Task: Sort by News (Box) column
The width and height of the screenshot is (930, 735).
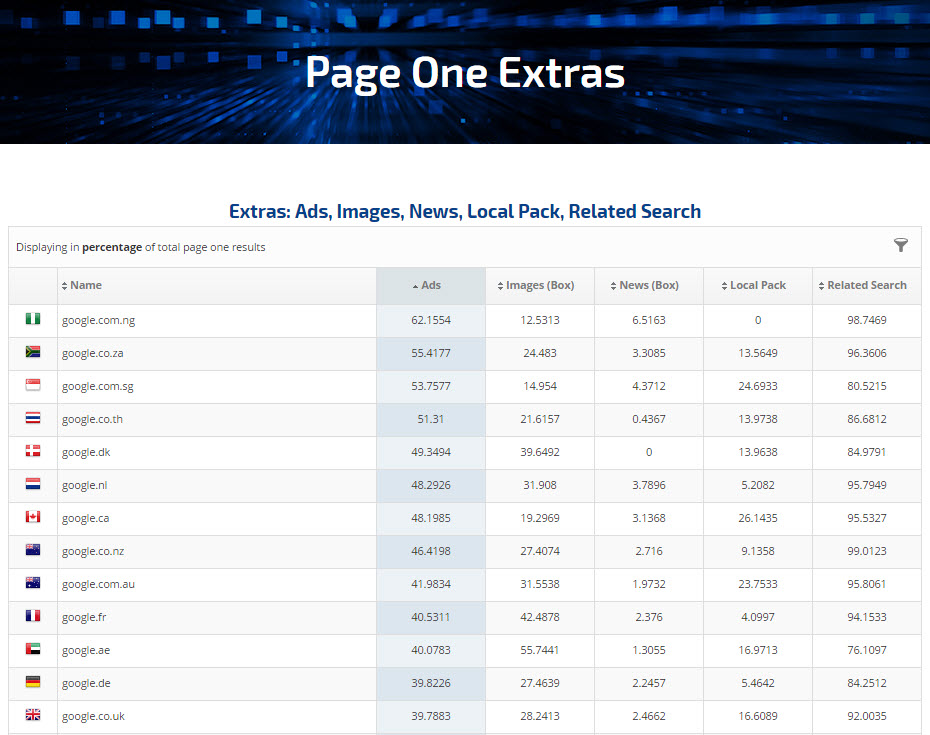Action: 648,286
